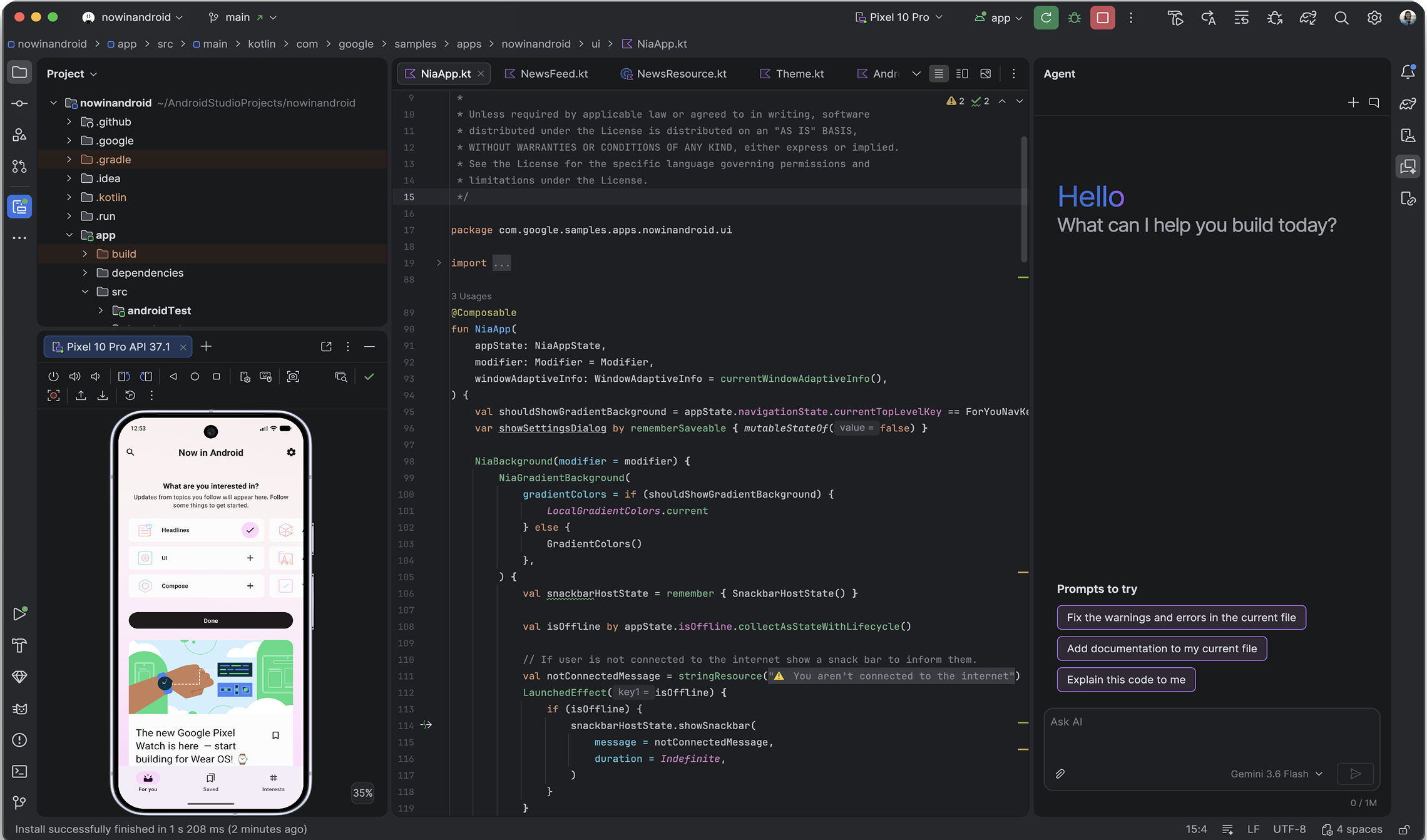
Task: Expand the androidTest folder
Action: click(101, 310)
